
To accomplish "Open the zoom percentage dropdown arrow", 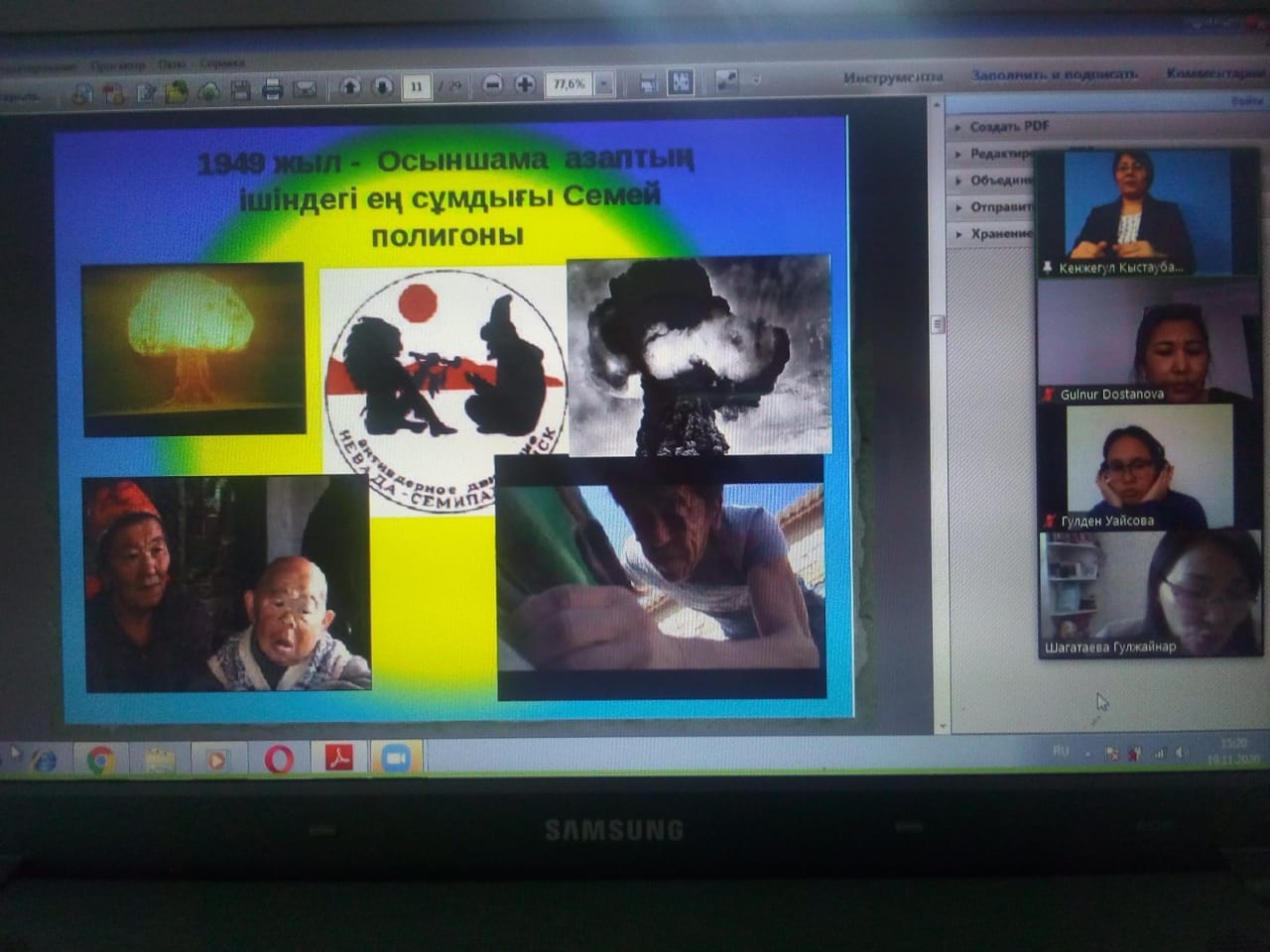I will pos(603,85).
